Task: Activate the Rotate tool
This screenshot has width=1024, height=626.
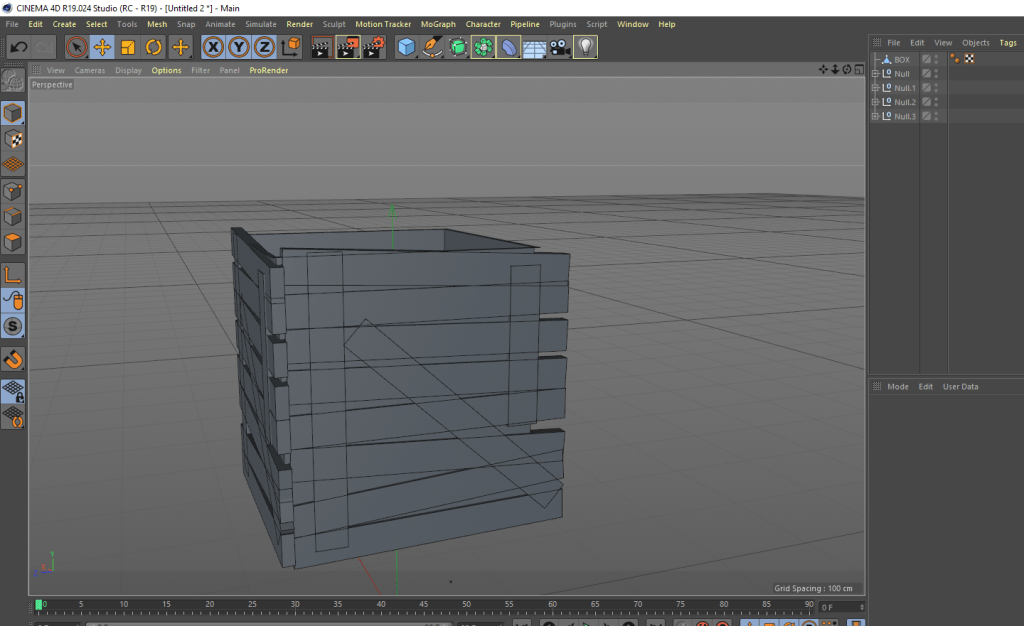Action: [x=154, y=47]
